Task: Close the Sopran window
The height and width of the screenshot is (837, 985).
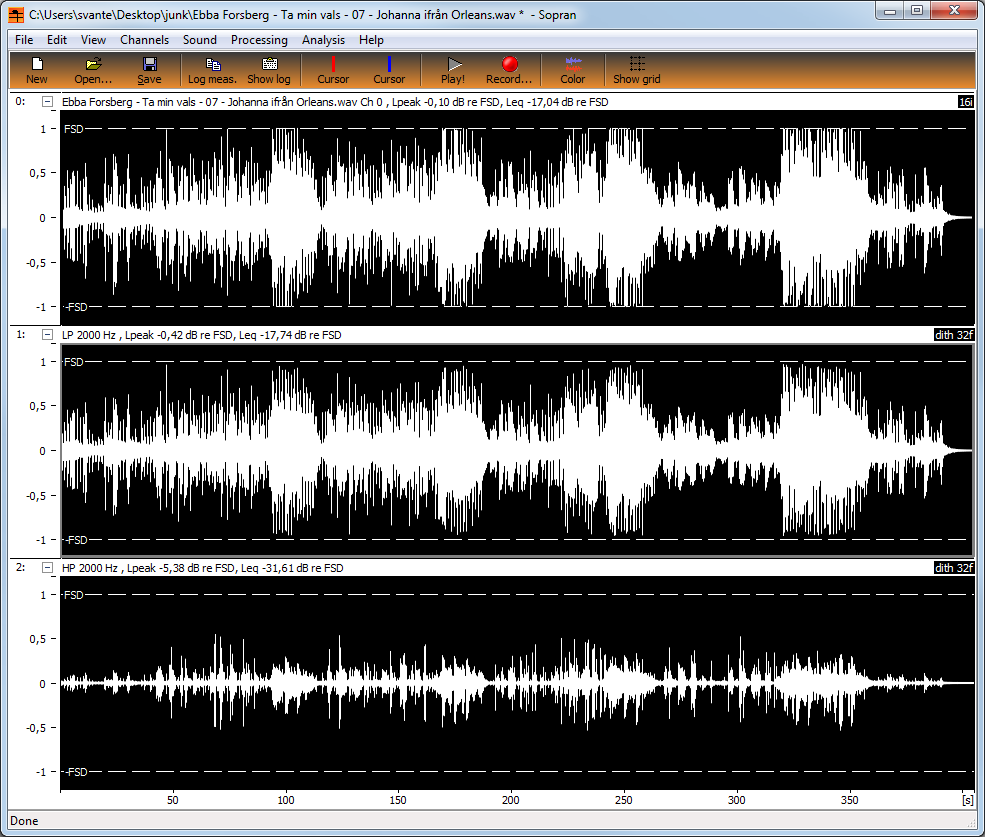Action: click(x=954, y=10)
